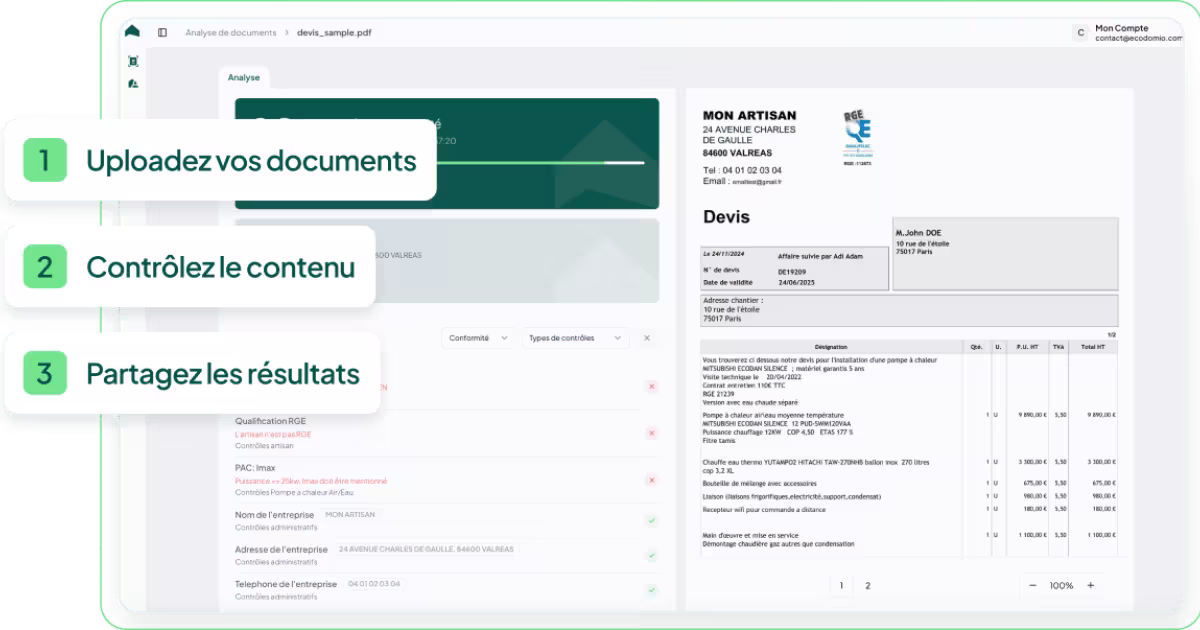Click green check for Nom de l'entreprise
The height and width of the screenshot is (630, 1200).
(x=651, y=520)
